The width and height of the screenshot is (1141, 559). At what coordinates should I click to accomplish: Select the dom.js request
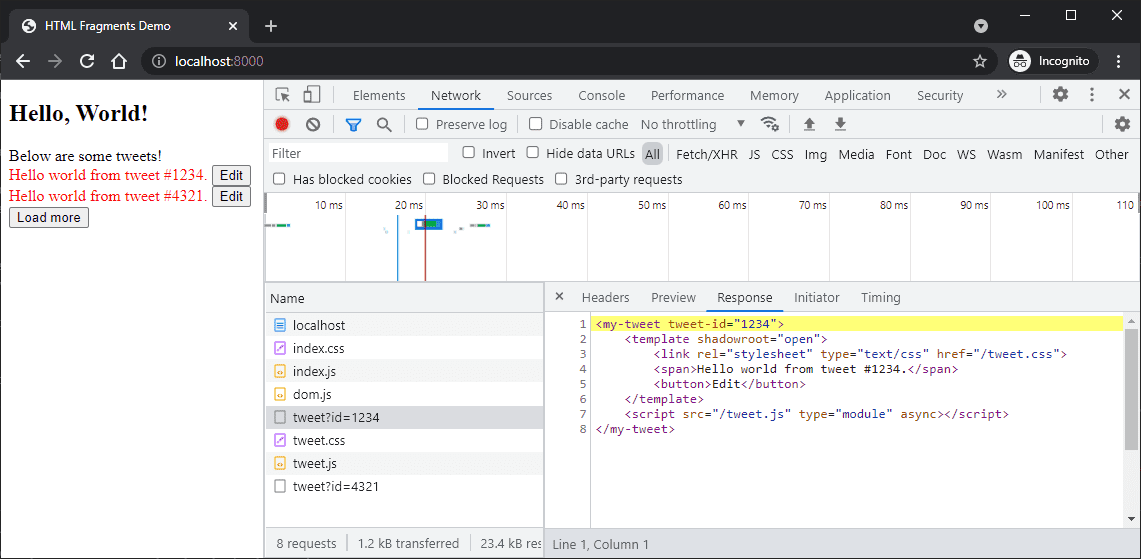click(405, 395)
